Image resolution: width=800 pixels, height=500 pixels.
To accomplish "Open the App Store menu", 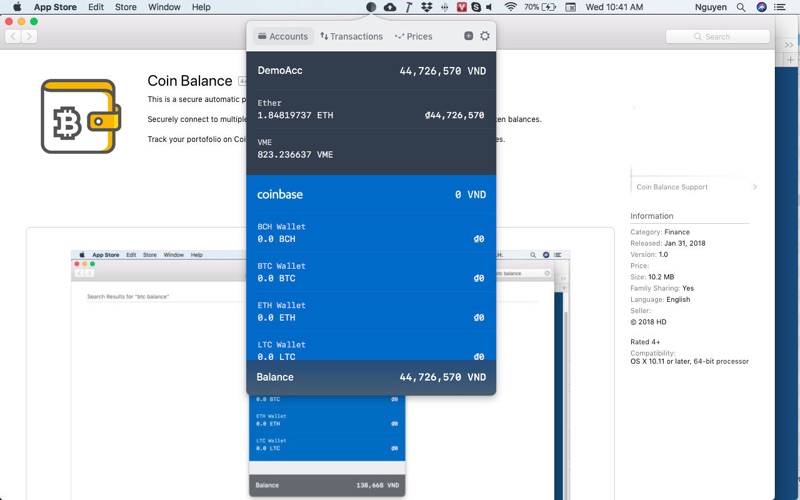I will pos(55,7).
